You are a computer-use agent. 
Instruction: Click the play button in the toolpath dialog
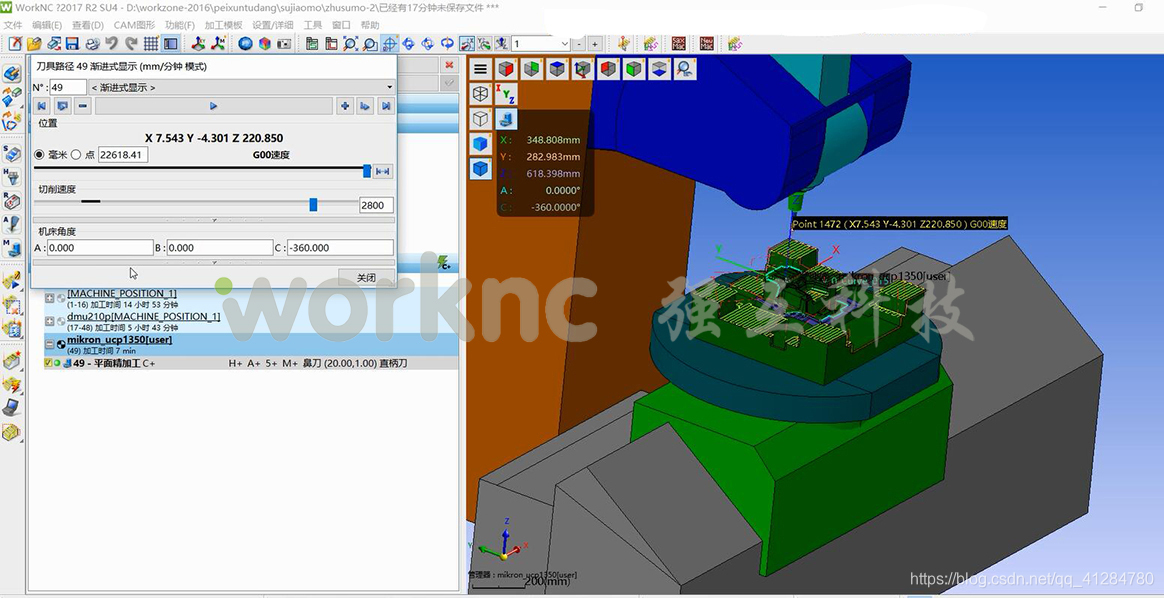214,106
